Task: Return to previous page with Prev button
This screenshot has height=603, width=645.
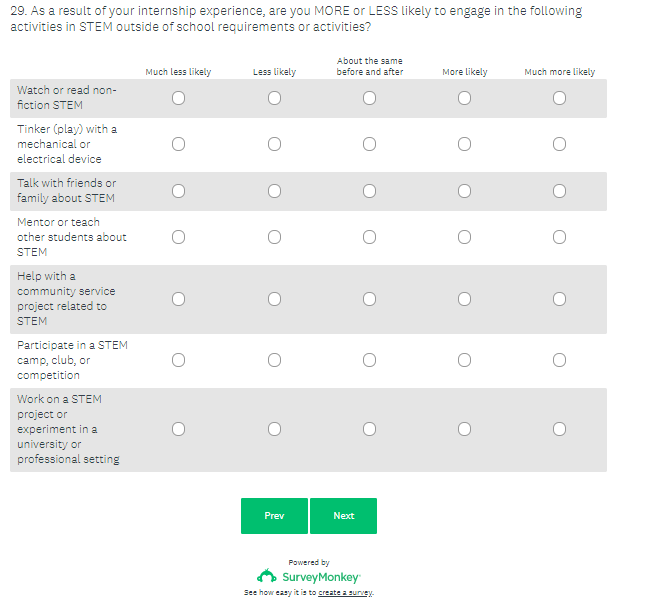Action: point(274,516)
